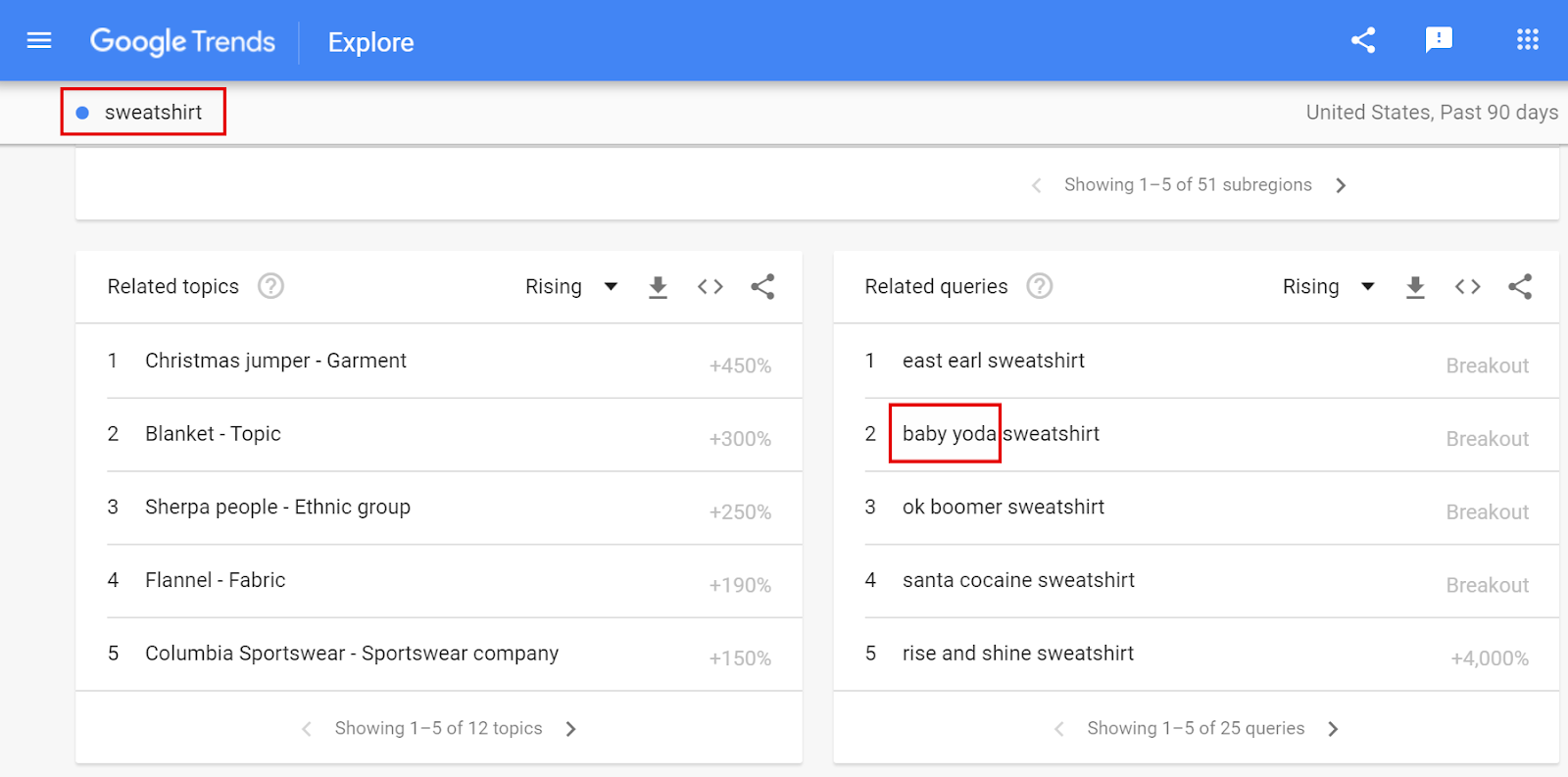
Task: Click 'Showing 1–5 of 25 queries' text
Action: [1196, 728]
